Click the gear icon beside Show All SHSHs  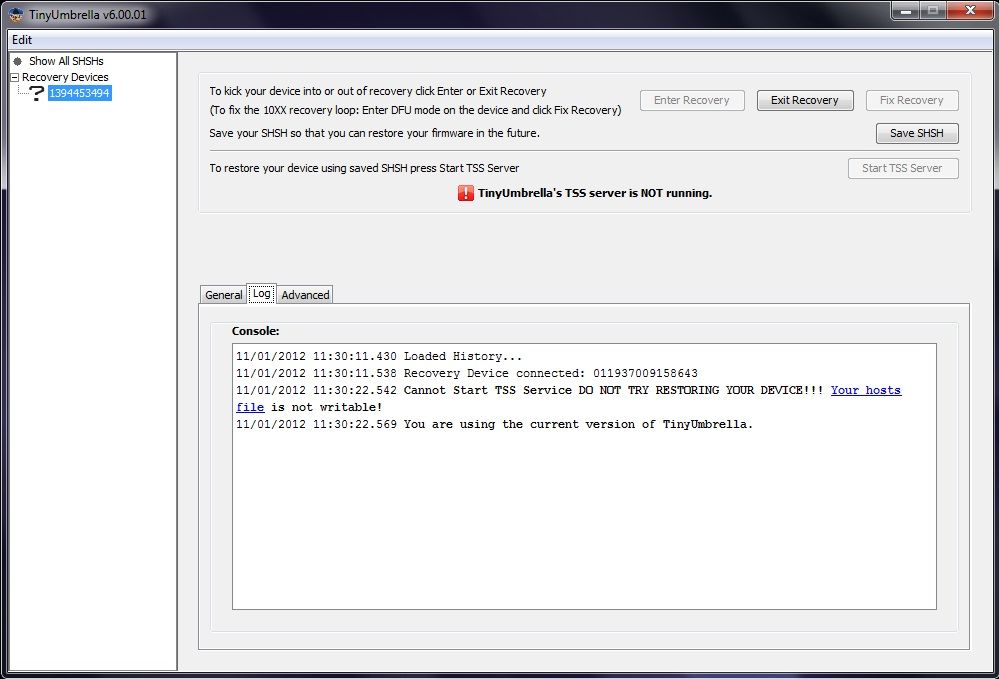(18, 61)
